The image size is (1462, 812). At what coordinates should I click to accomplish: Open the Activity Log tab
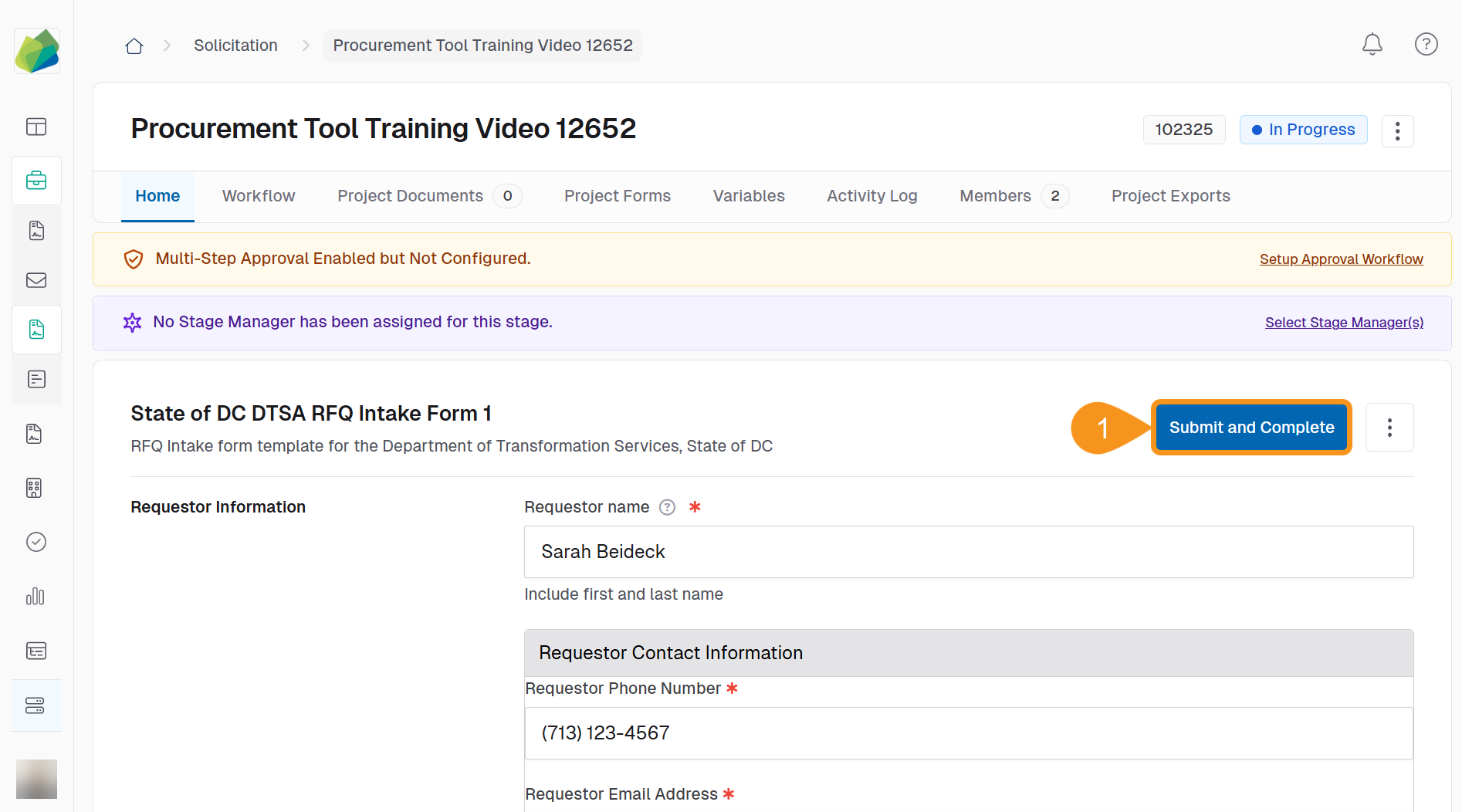871,196
